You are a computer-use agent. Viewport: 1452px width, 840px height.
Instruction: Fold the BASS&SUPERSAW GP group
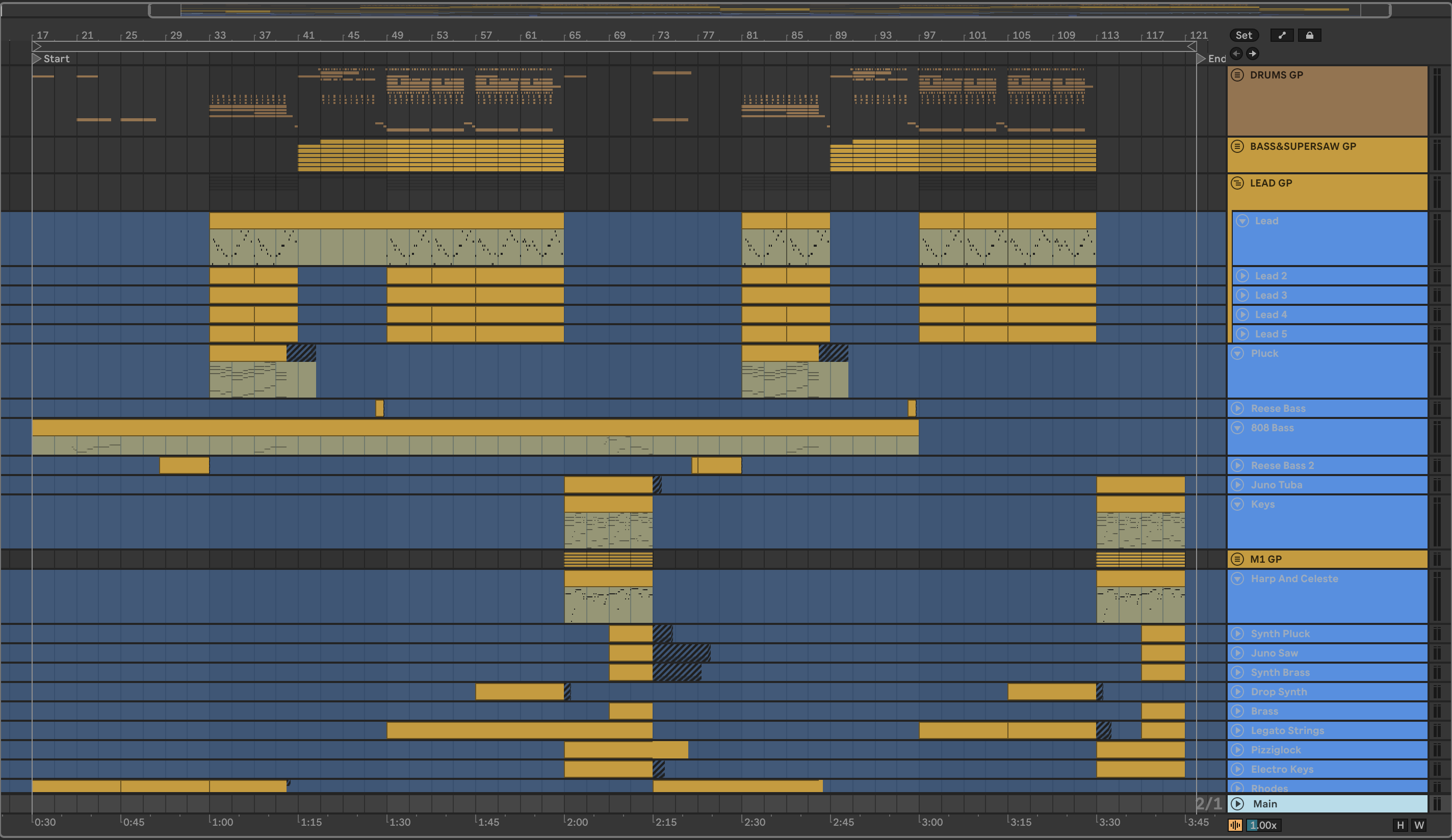(x=1237, y=146)
